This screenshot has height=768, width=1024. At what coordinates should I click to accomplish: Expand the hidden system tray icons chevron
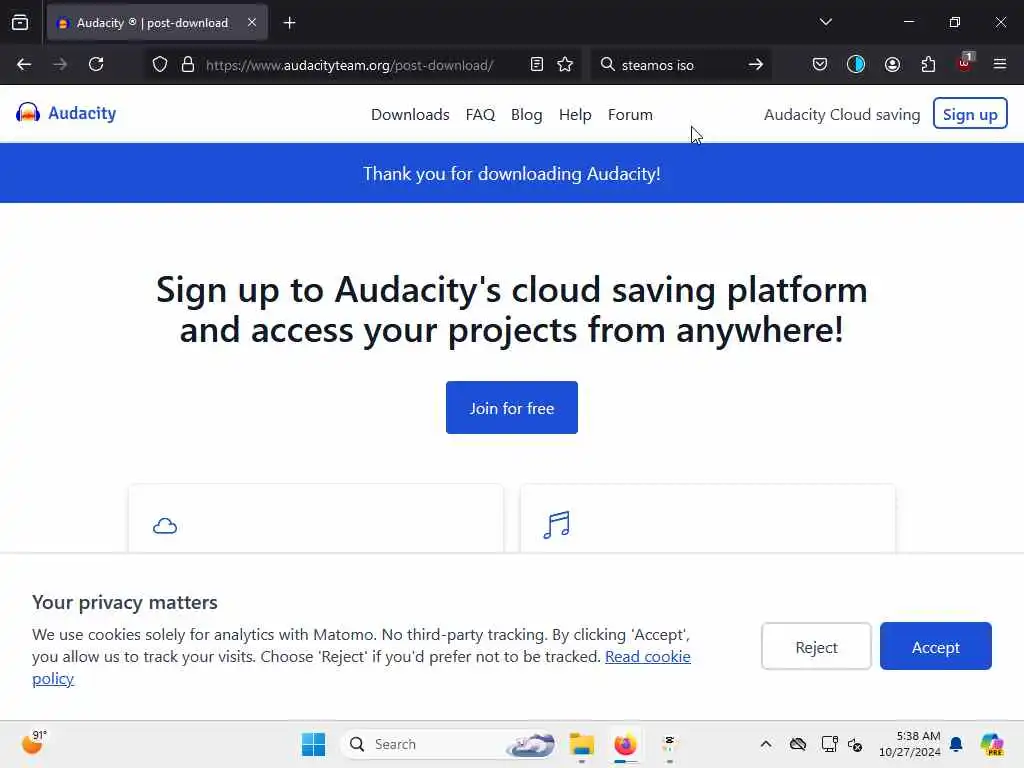click(766, 744)
